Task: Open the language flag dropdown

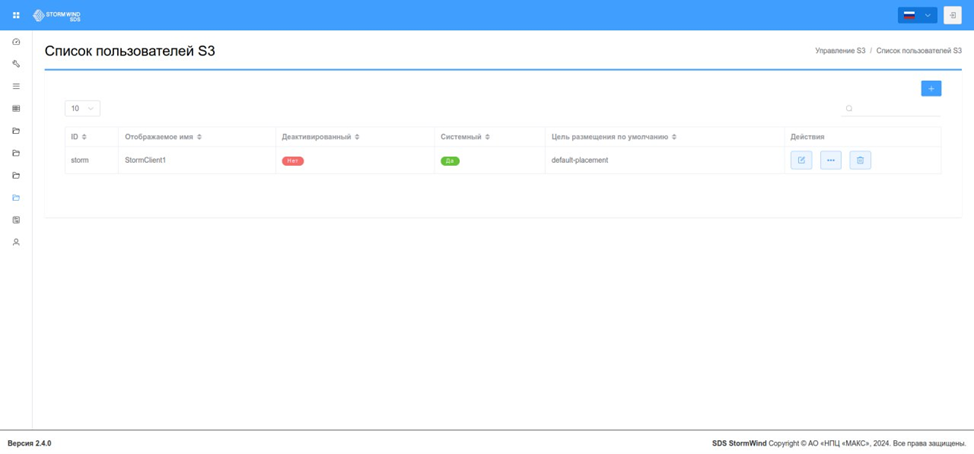Action: click(x=917, y=15)
